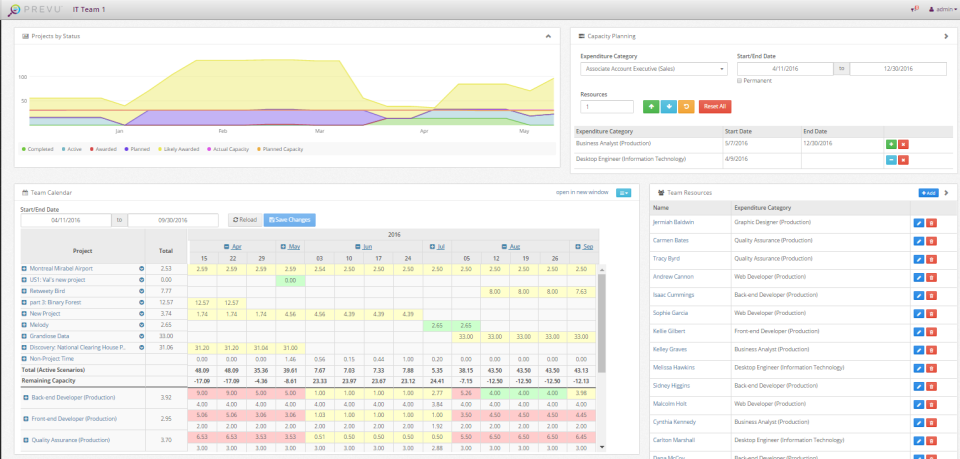Click the Save Changes button
Image resolution: width=960 pixels, height=459 pixels.
[x=290, y=220]
